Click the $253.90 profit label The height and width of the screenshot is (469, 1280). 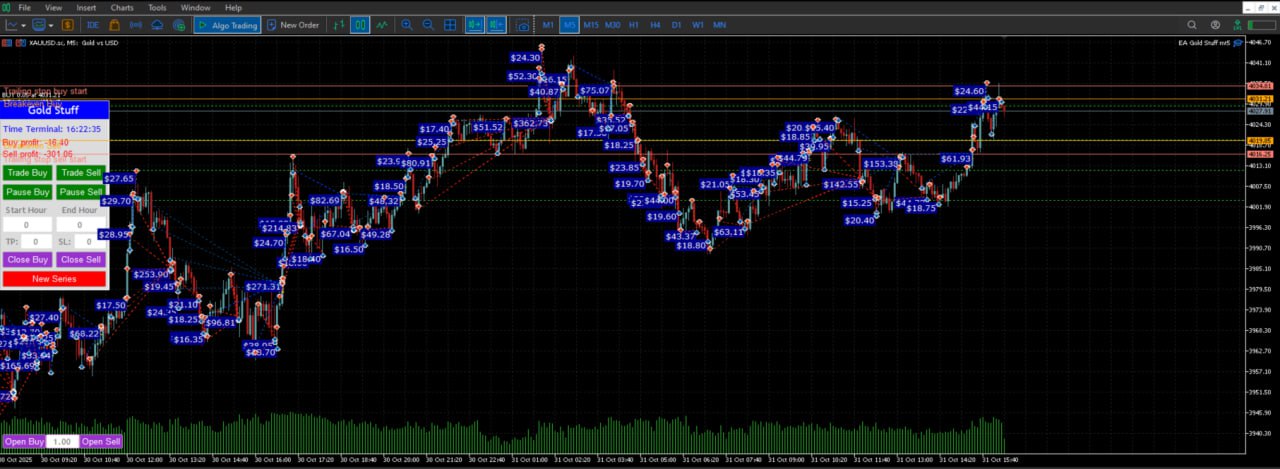click(151, 274)
